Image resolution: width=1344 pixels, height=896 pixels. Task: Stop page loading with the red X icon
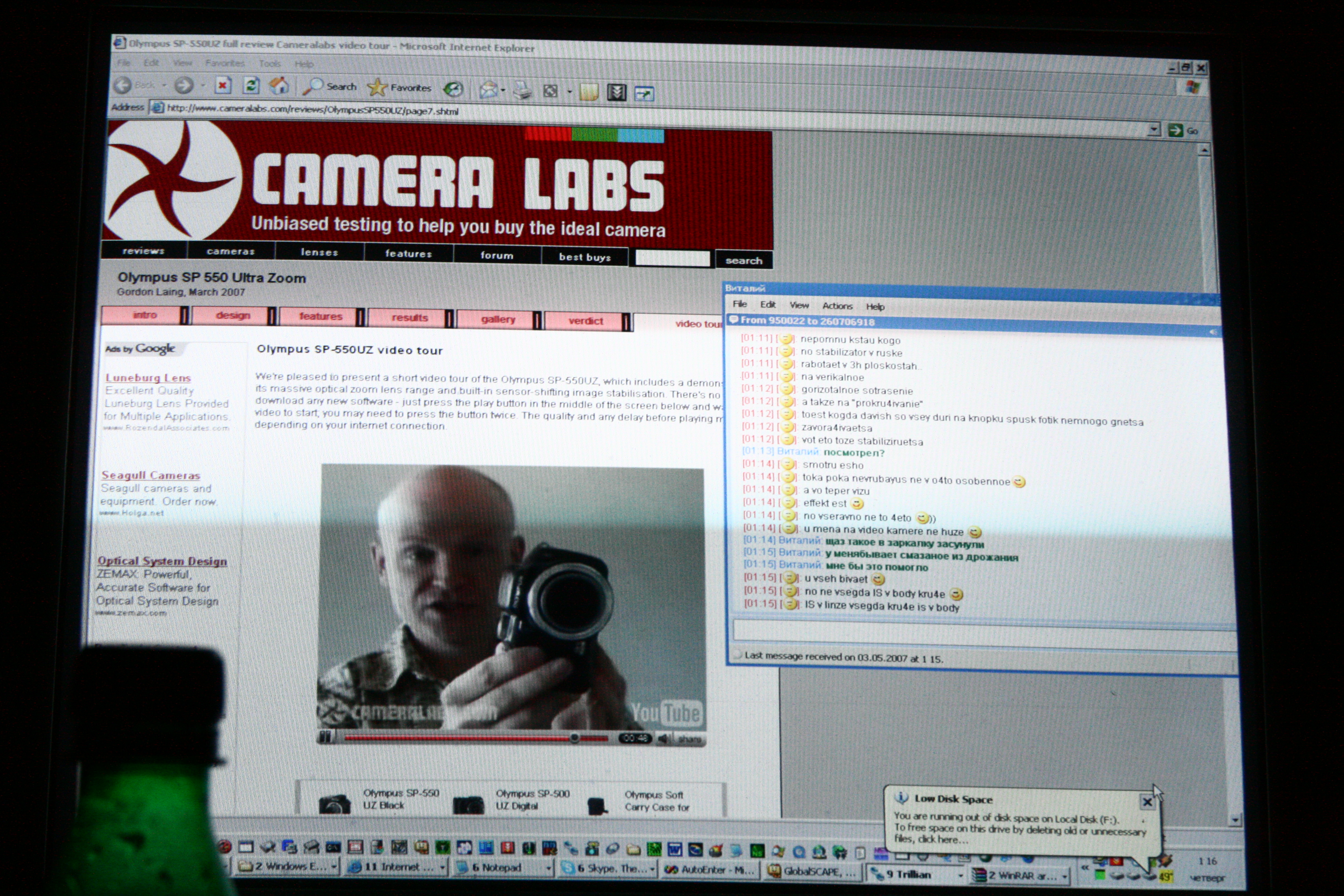click(223, 86)
